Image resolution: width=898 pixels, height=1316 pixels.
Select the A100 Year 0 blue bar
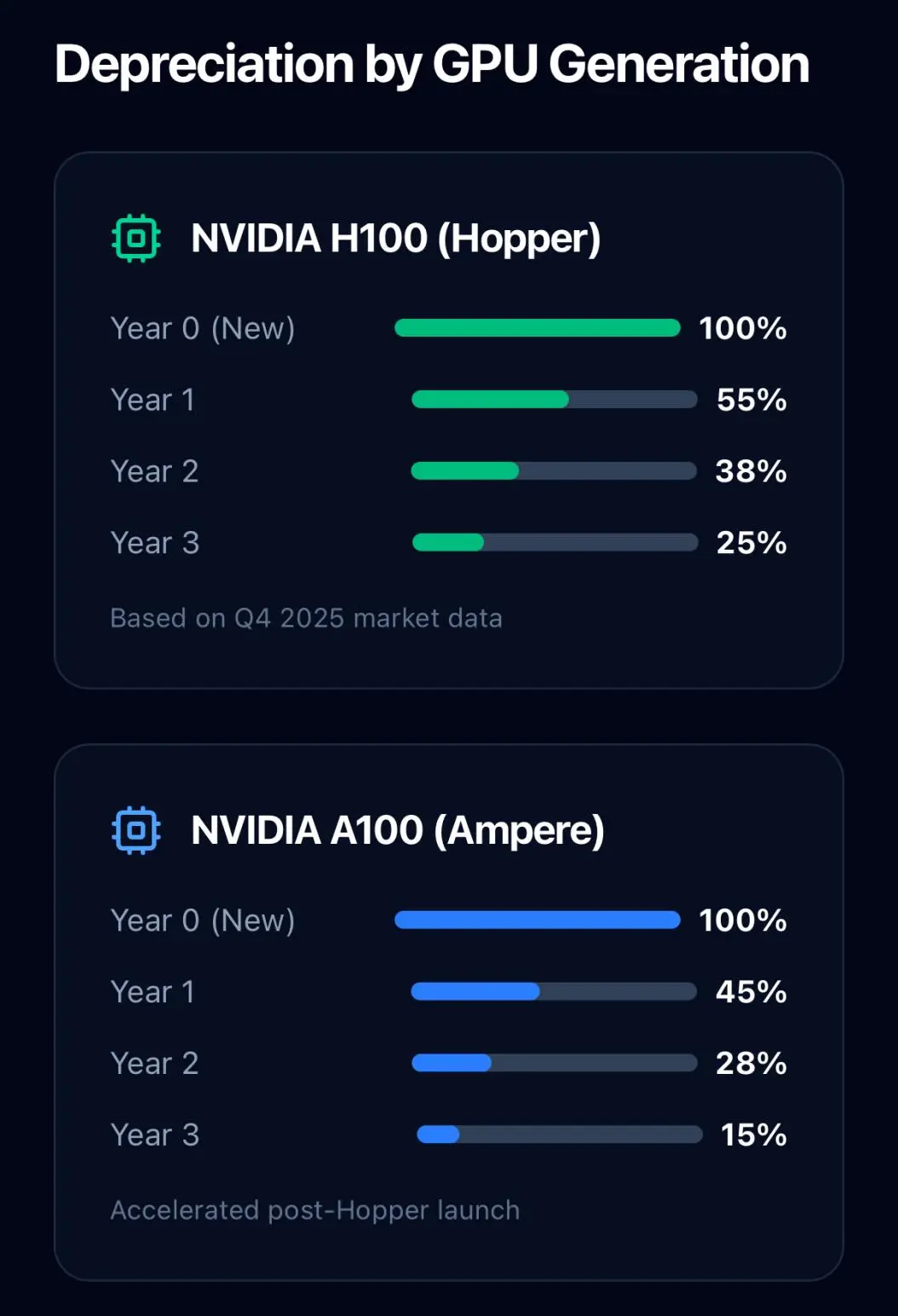tap(538, 921)
